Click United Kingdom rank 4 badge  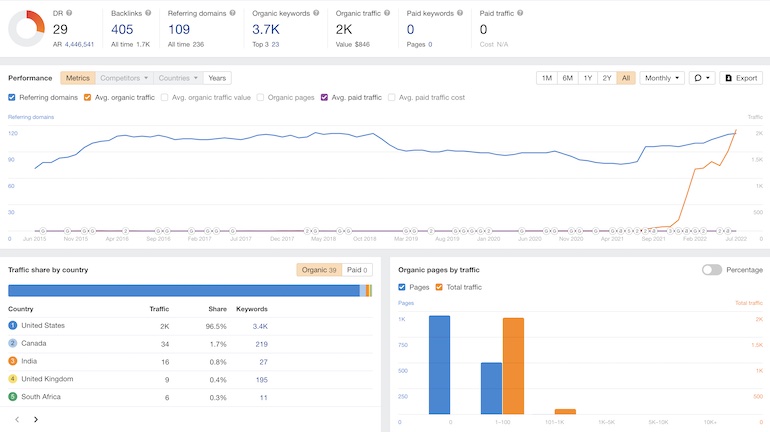pos(13,379)
